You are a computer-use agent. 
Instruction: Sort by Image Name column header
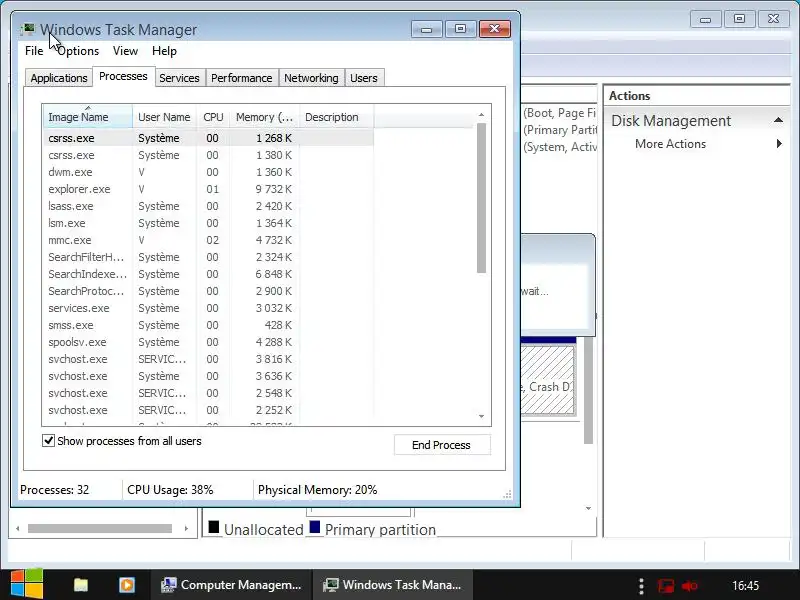coord(87,117)
